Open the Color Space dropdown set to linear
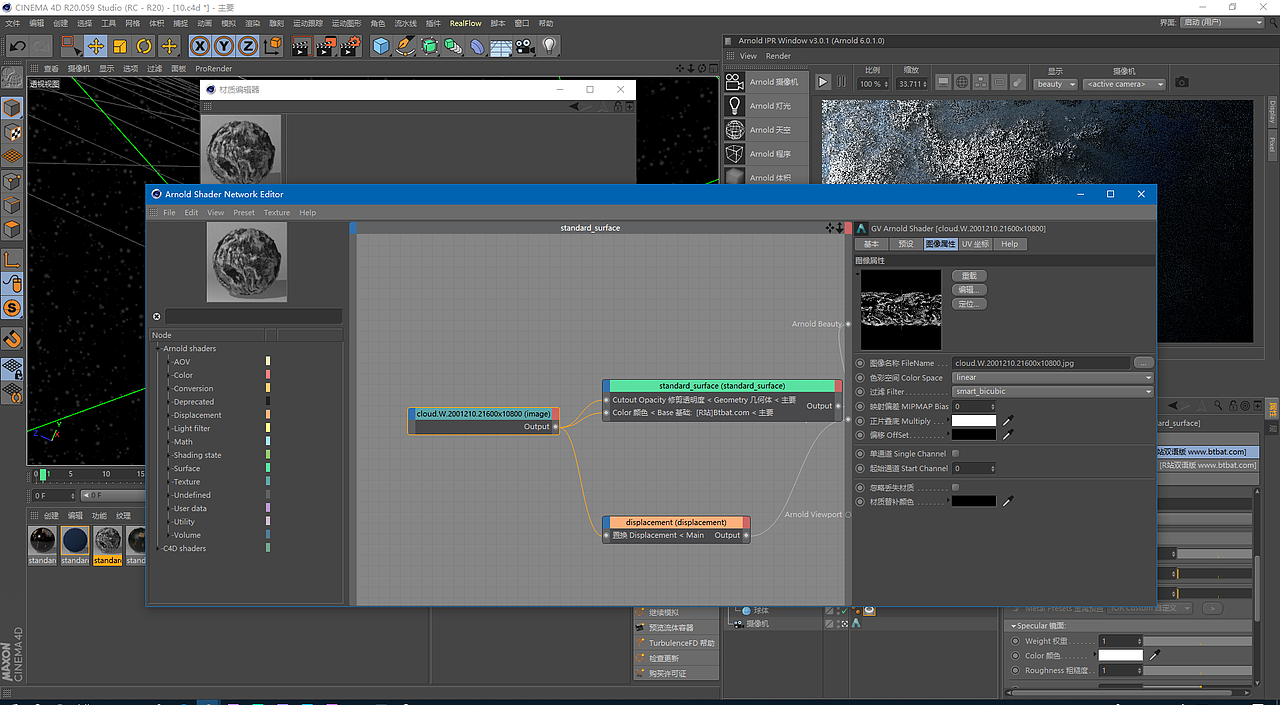 pyautogui.click(x=1052, y=378)
